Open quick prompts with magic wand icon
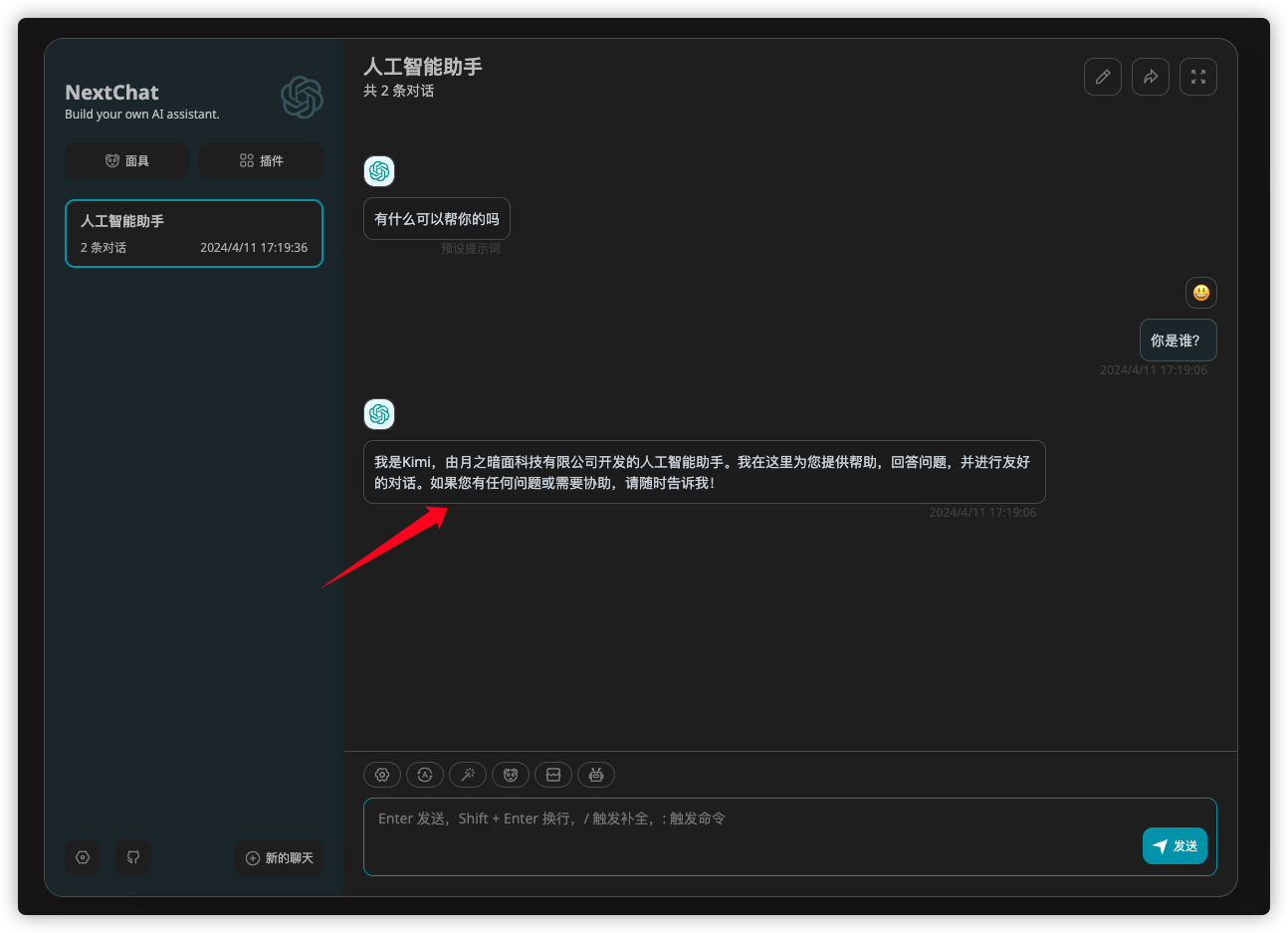1288x933 pixels. point(468,775)
